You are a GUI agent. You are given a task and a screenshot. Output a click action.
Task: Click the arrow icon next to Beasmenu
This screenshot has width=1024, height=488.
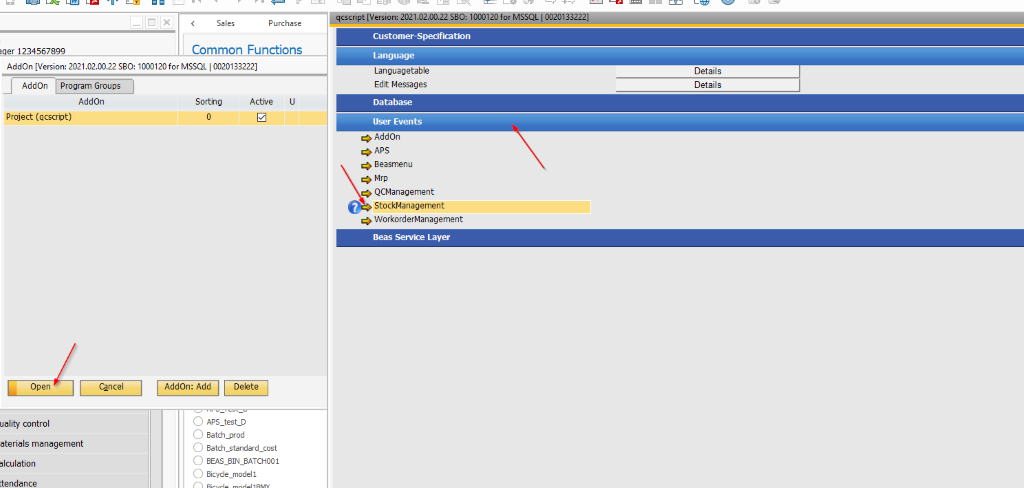pos(366,165)
